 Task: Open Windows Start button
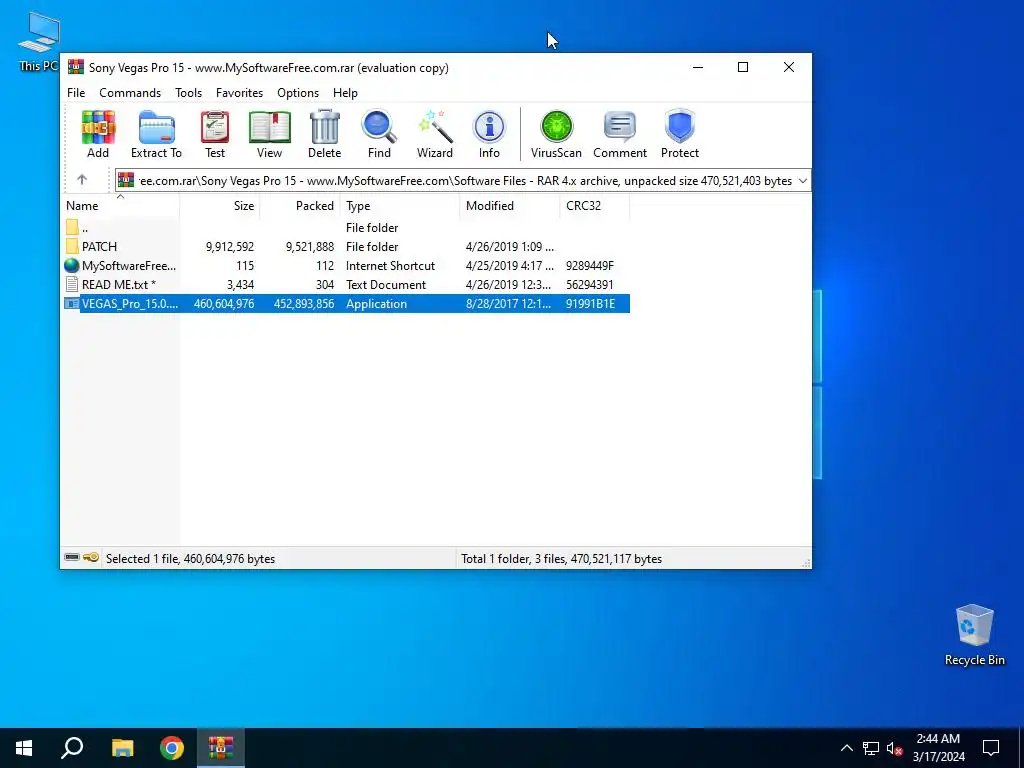pos(24,748)
